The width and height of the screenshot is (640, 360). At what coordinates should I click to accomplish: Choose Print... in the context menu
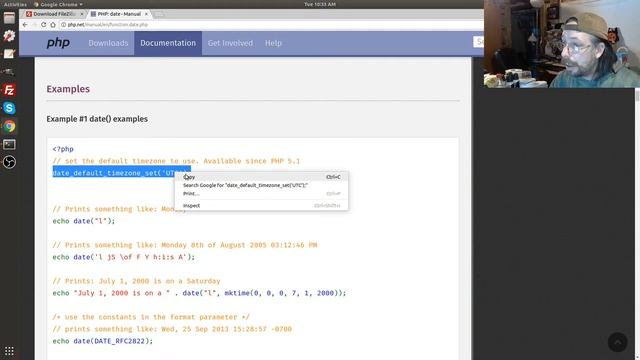(x=261, y=193)
